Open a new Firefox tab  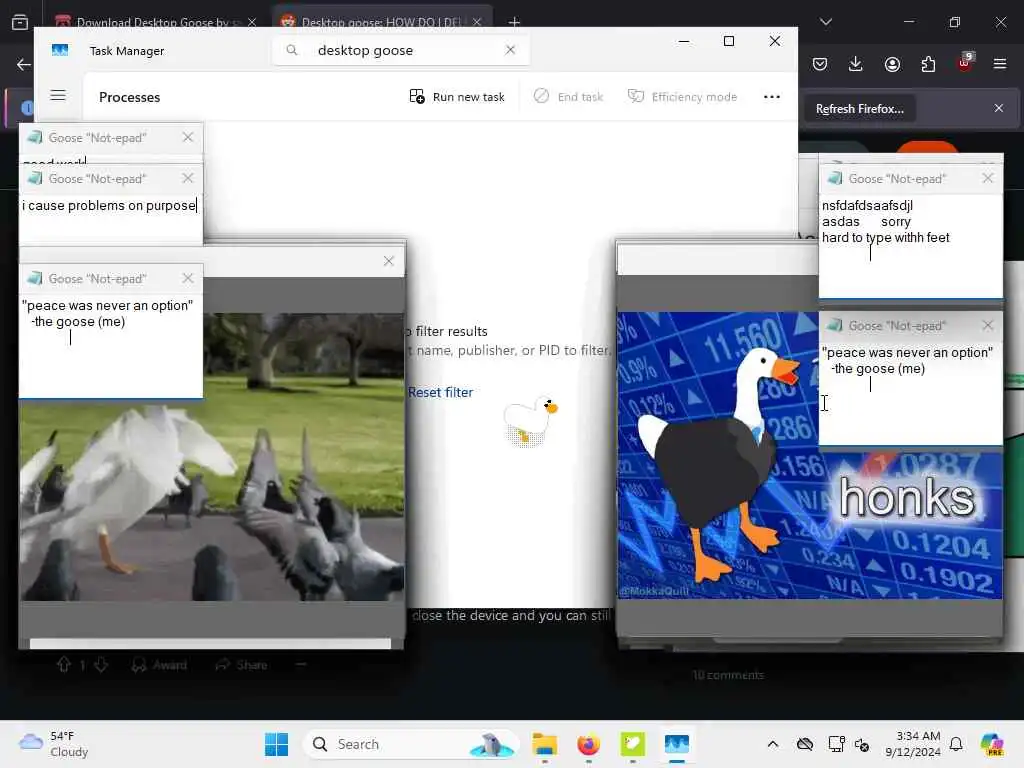[x=514, y=22]
